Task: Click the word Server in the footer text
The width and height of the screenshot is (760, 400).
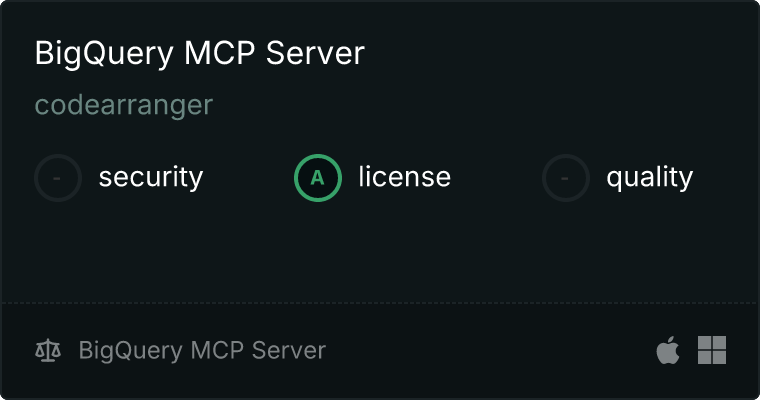Action: (x=289, y=350)
